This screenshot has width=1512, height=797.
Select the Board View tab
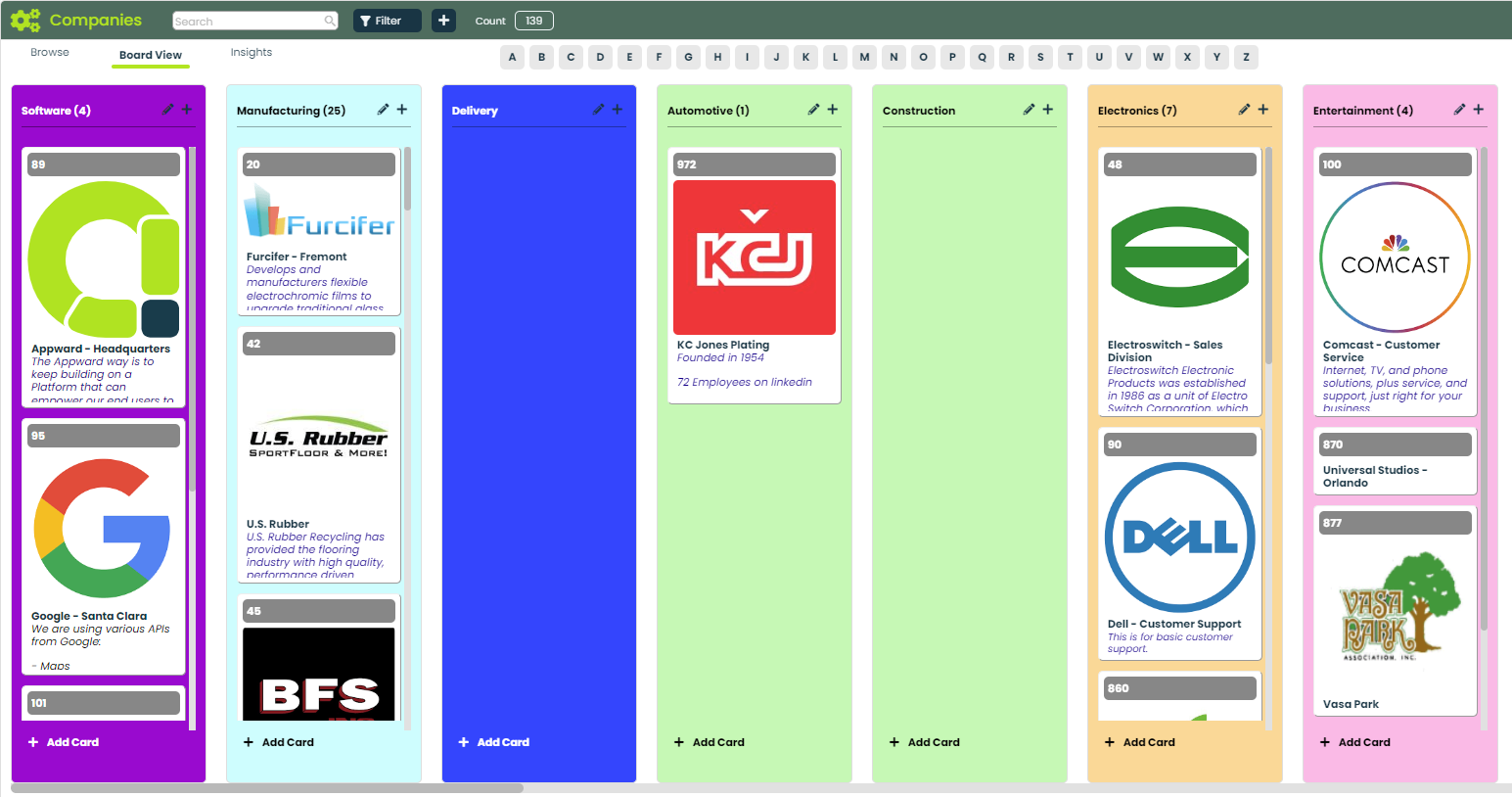[x=151, y=55]
